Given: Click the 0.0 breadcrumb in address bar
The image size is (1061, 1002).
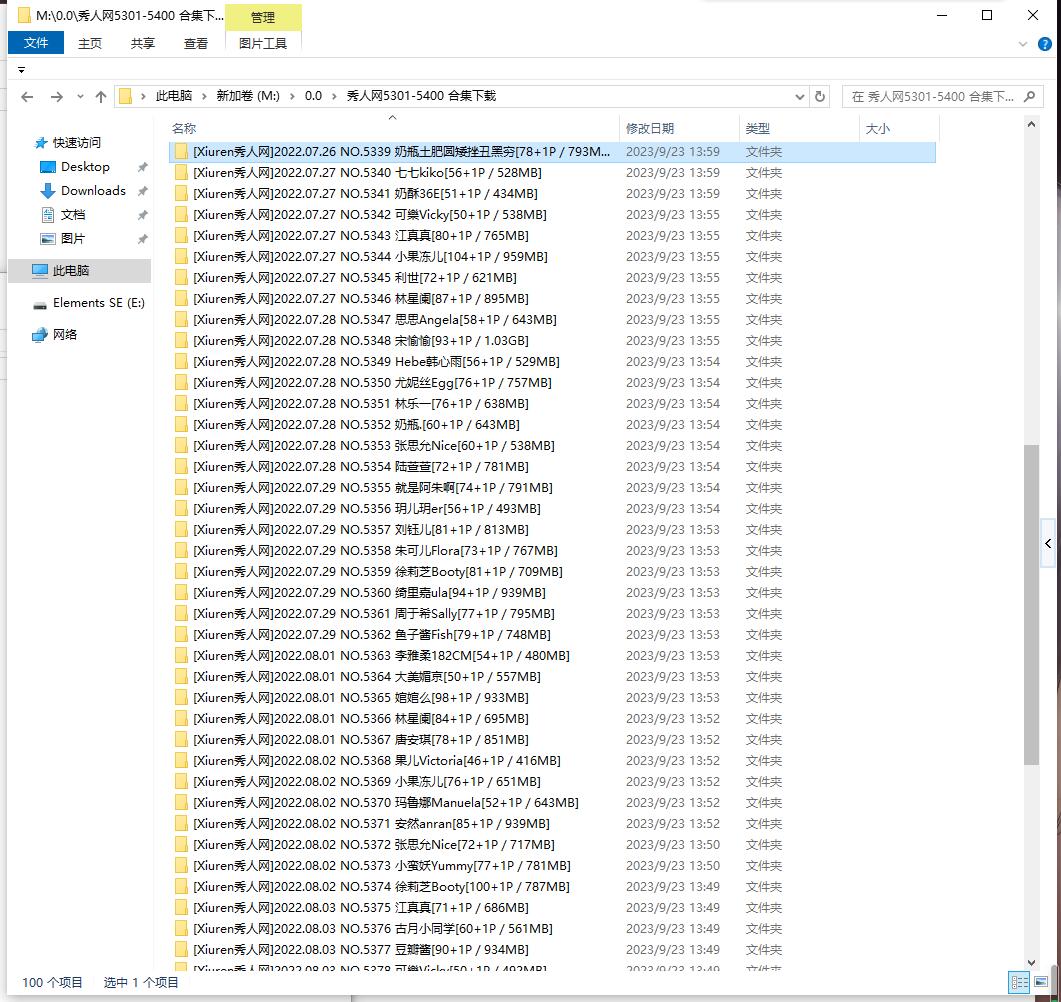Looking at the screenshot, I should pyautogui.click(x=313, y=96).
